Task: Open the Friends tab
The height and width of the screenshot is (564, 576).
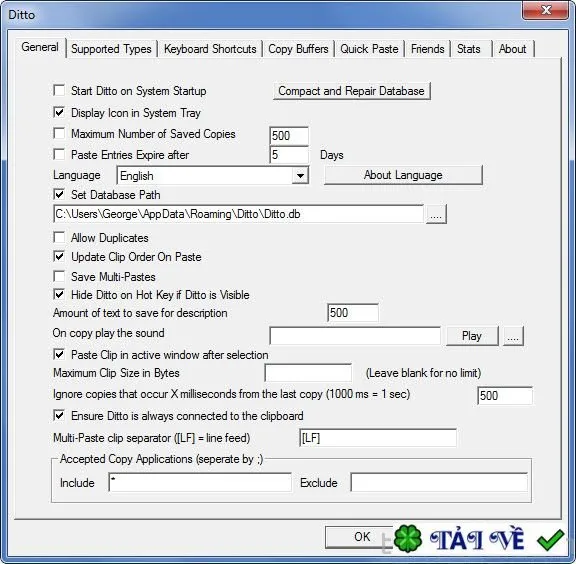Action: coord(428,49)
